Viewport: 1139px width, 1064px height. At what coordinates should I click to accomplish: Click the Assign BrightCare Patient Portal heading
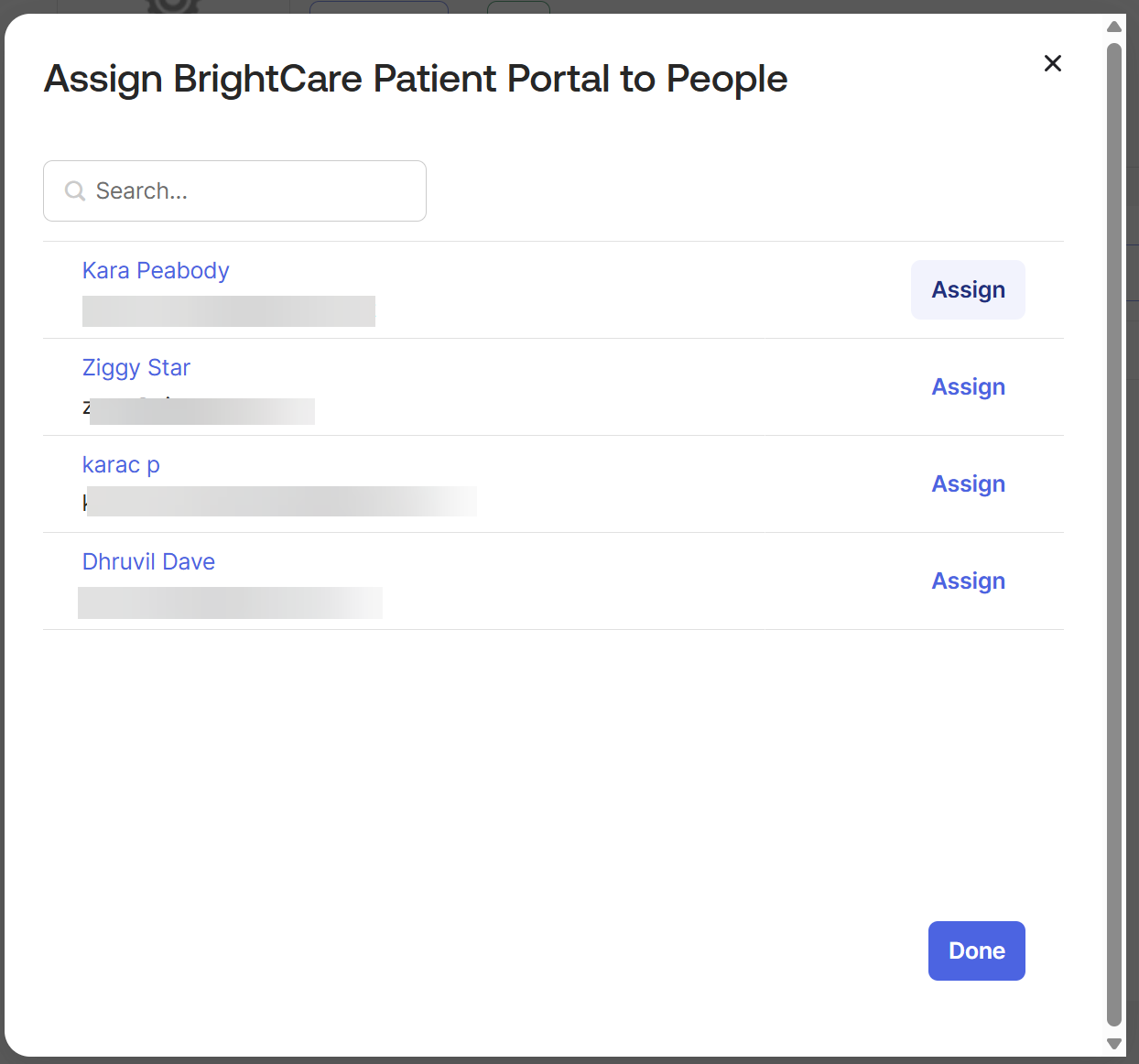pyautogui.click(x=416, y=79)
